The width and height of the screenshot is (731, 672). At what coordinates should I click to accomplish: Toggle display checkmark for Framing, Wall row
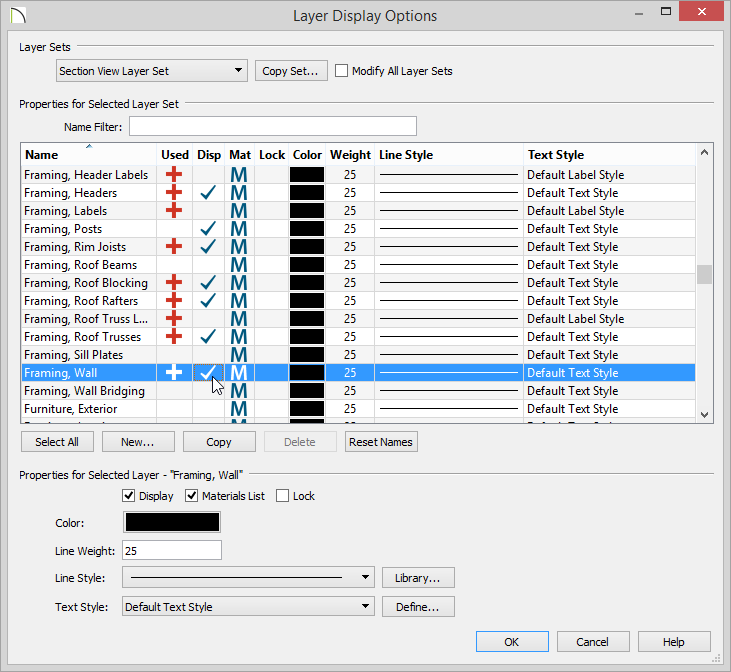[208, 373]
